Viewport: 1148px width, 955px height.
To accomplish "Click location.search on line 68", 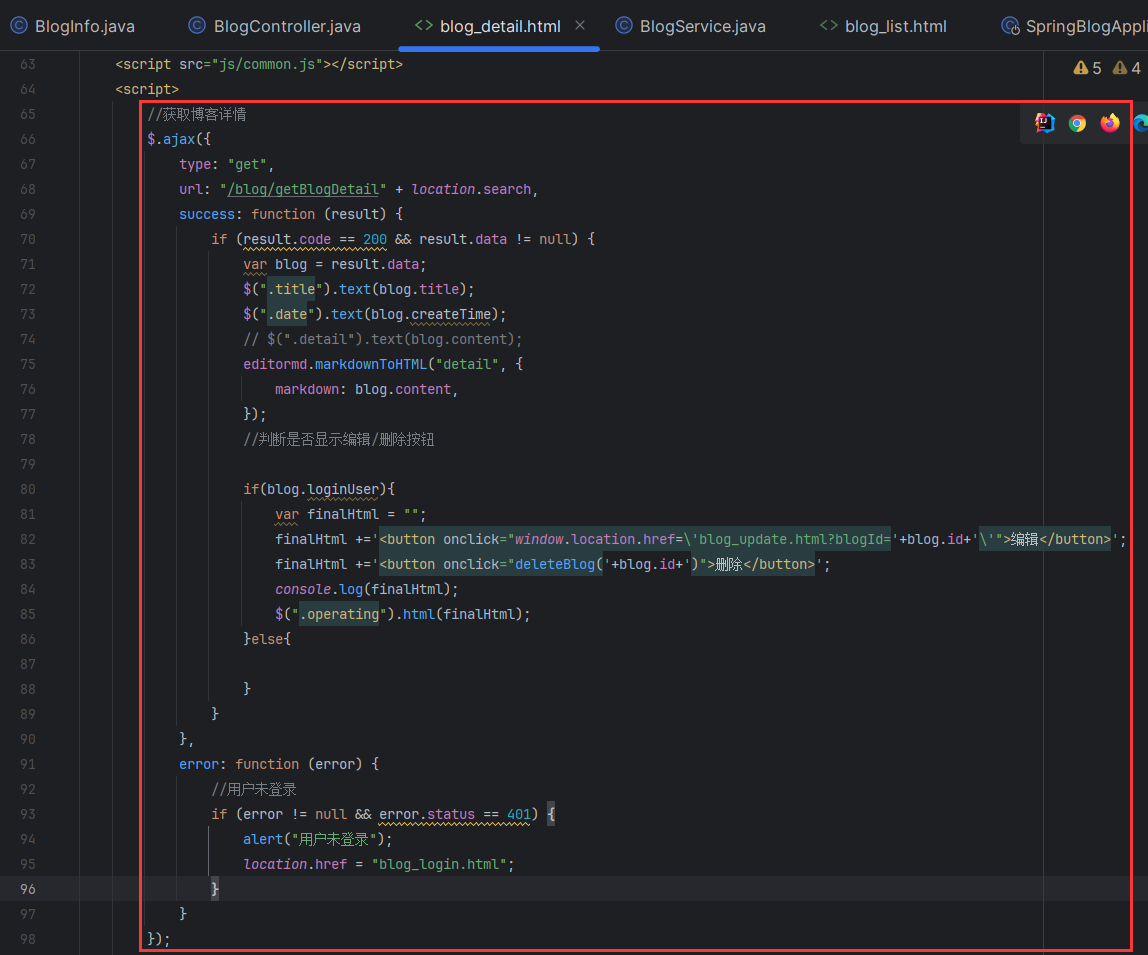I will (x=471, y=189).
